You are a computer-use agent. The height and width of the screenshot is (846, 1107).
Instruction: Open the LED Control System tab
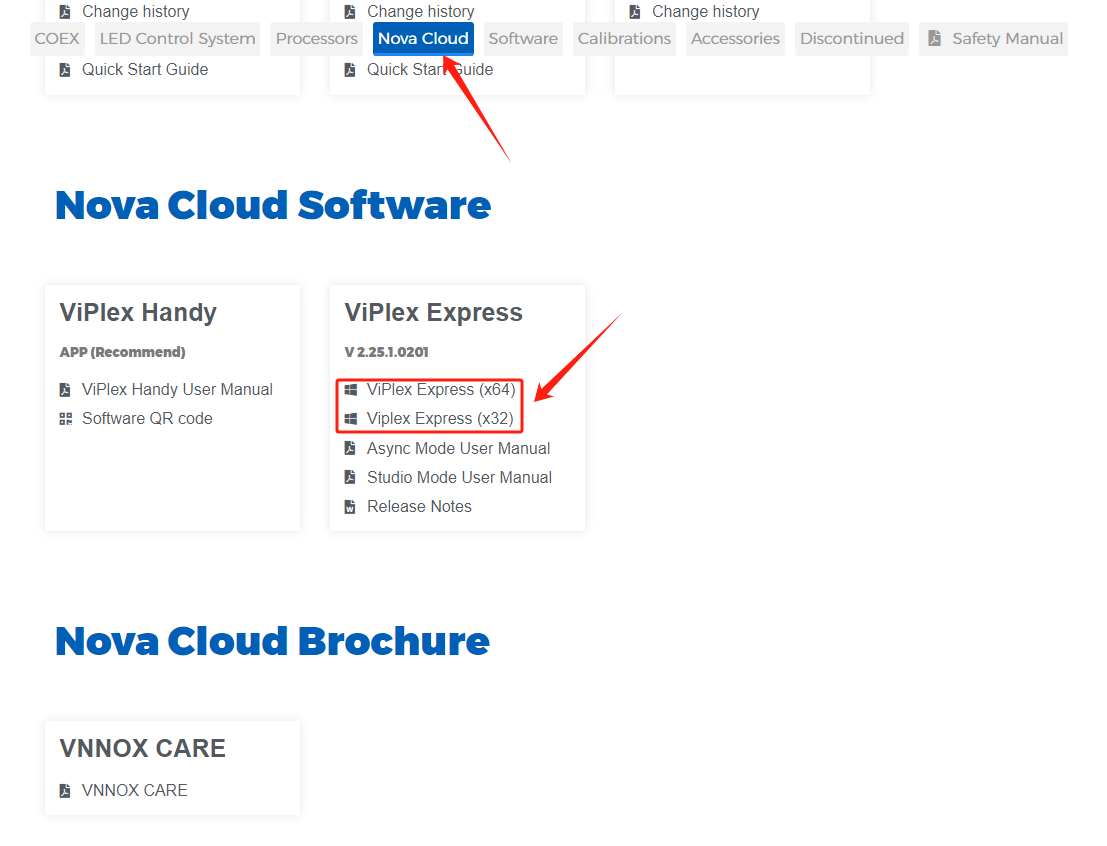[x=177, y=39]
